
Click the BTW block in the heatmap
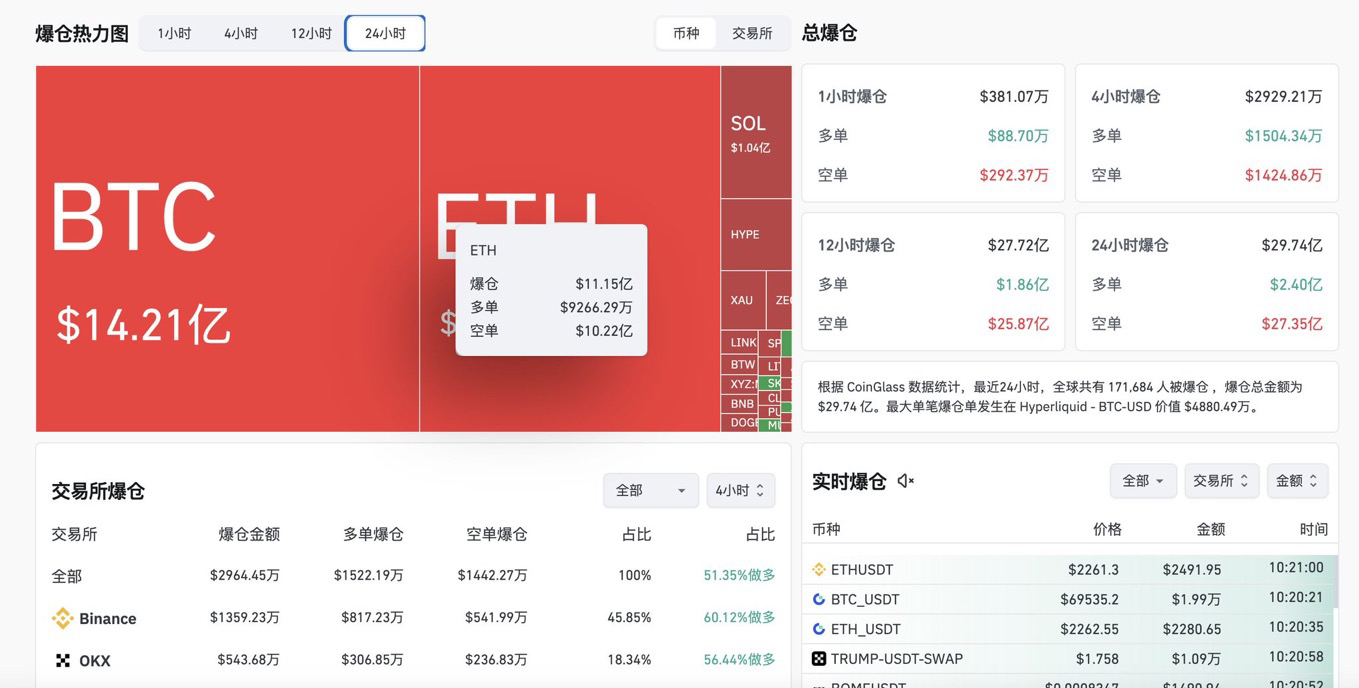click(740, 364)
